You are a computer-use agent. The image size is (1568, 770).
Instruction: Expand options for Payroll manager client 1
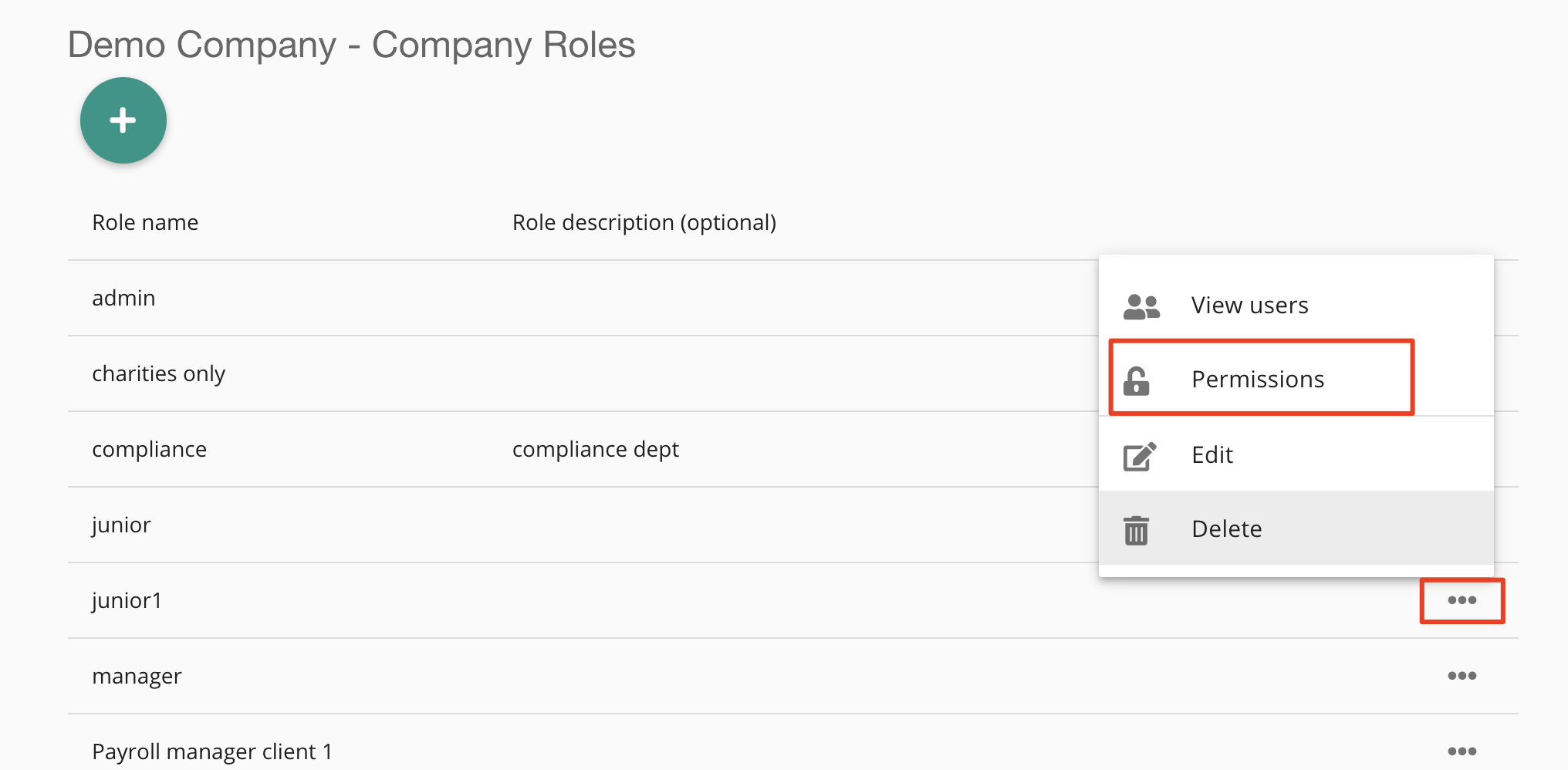click(x=1462, y=751)
